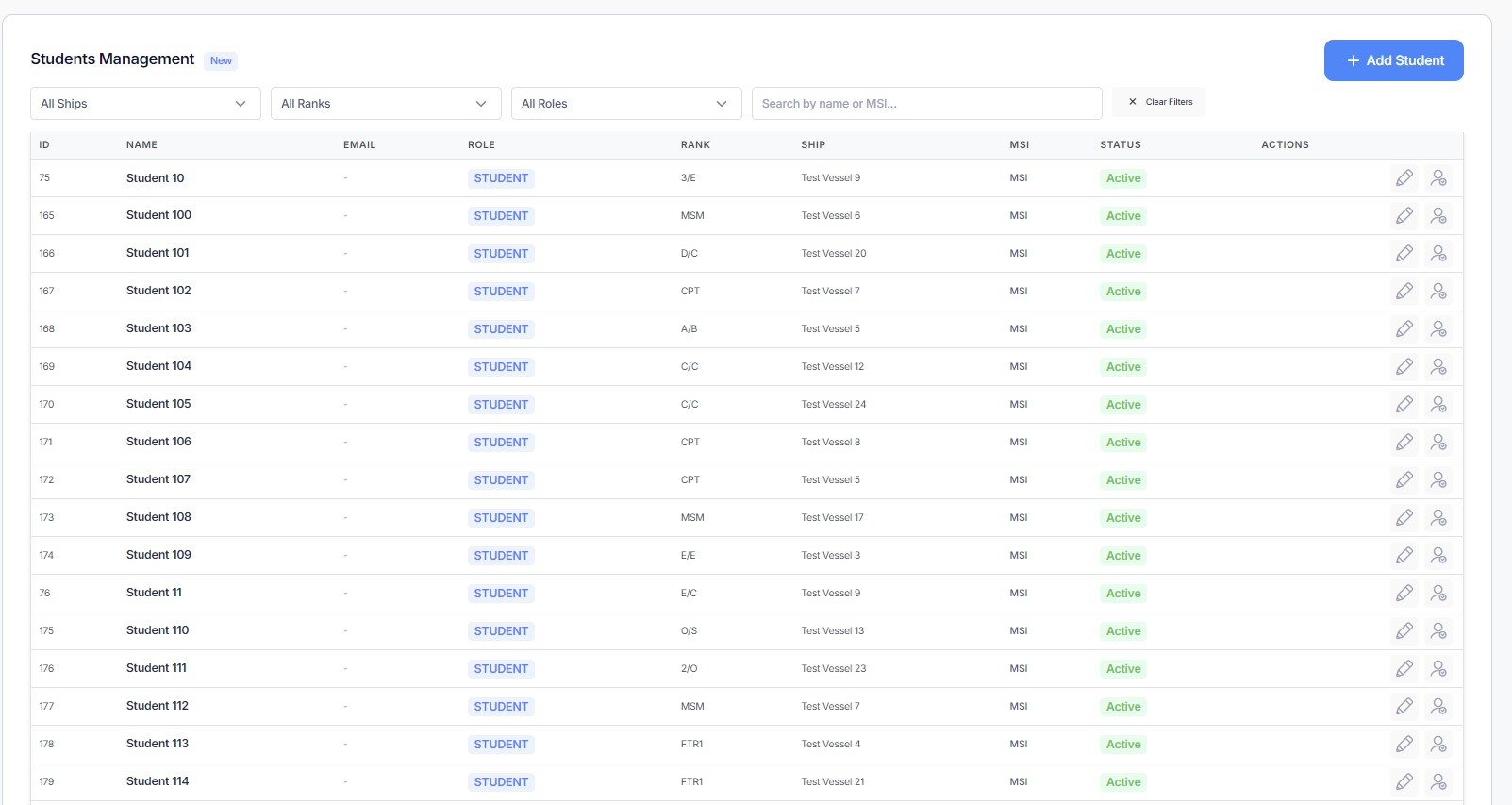Screen dimensions: 1512x805
Task: Click the Add Student button
Action: tap(1393, 60)
